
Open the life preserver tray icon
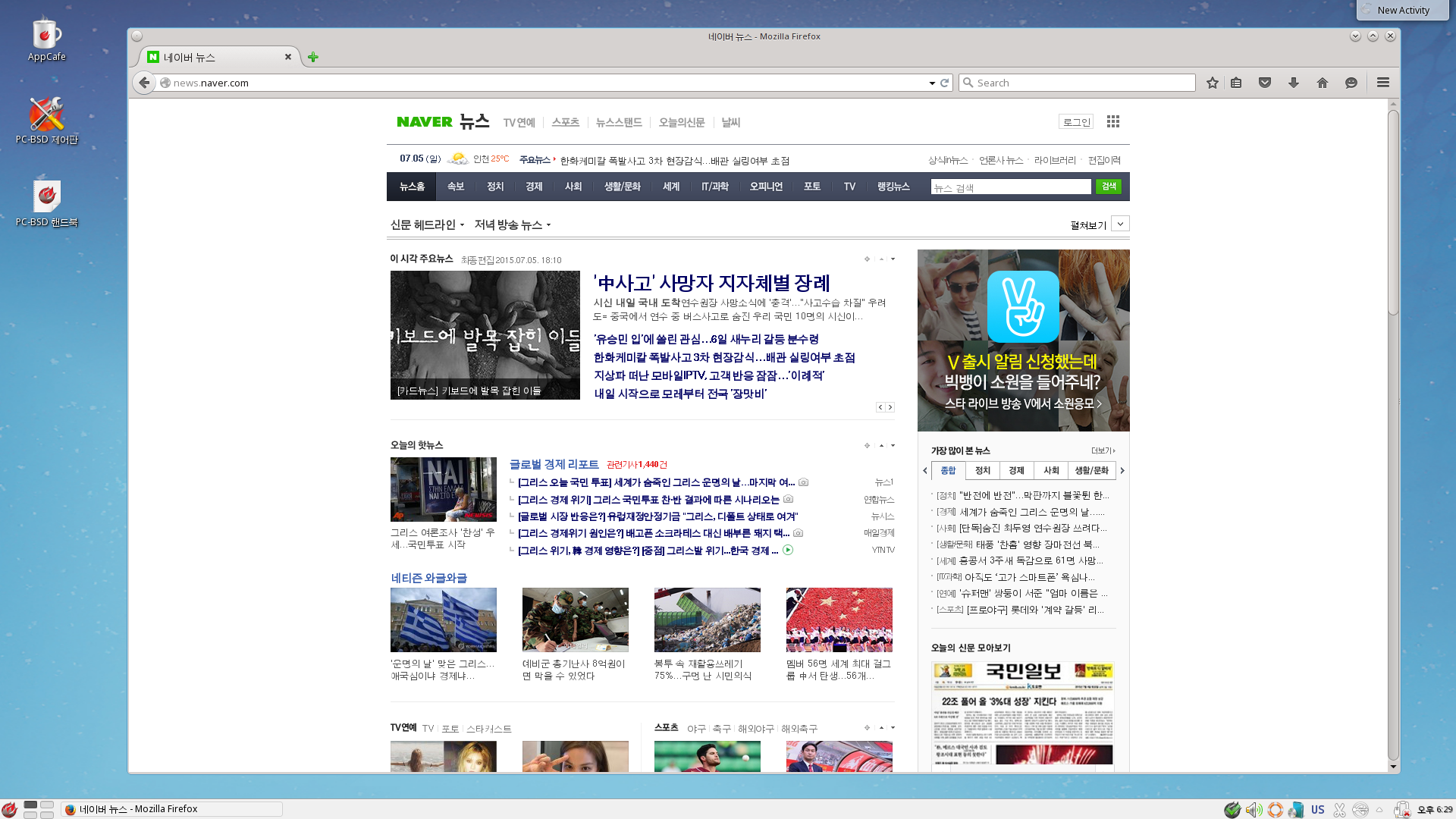(1275, 810)
